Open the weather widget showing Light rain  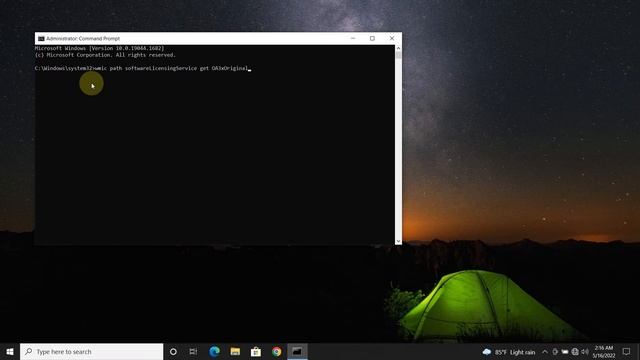[x=509, y=352]
